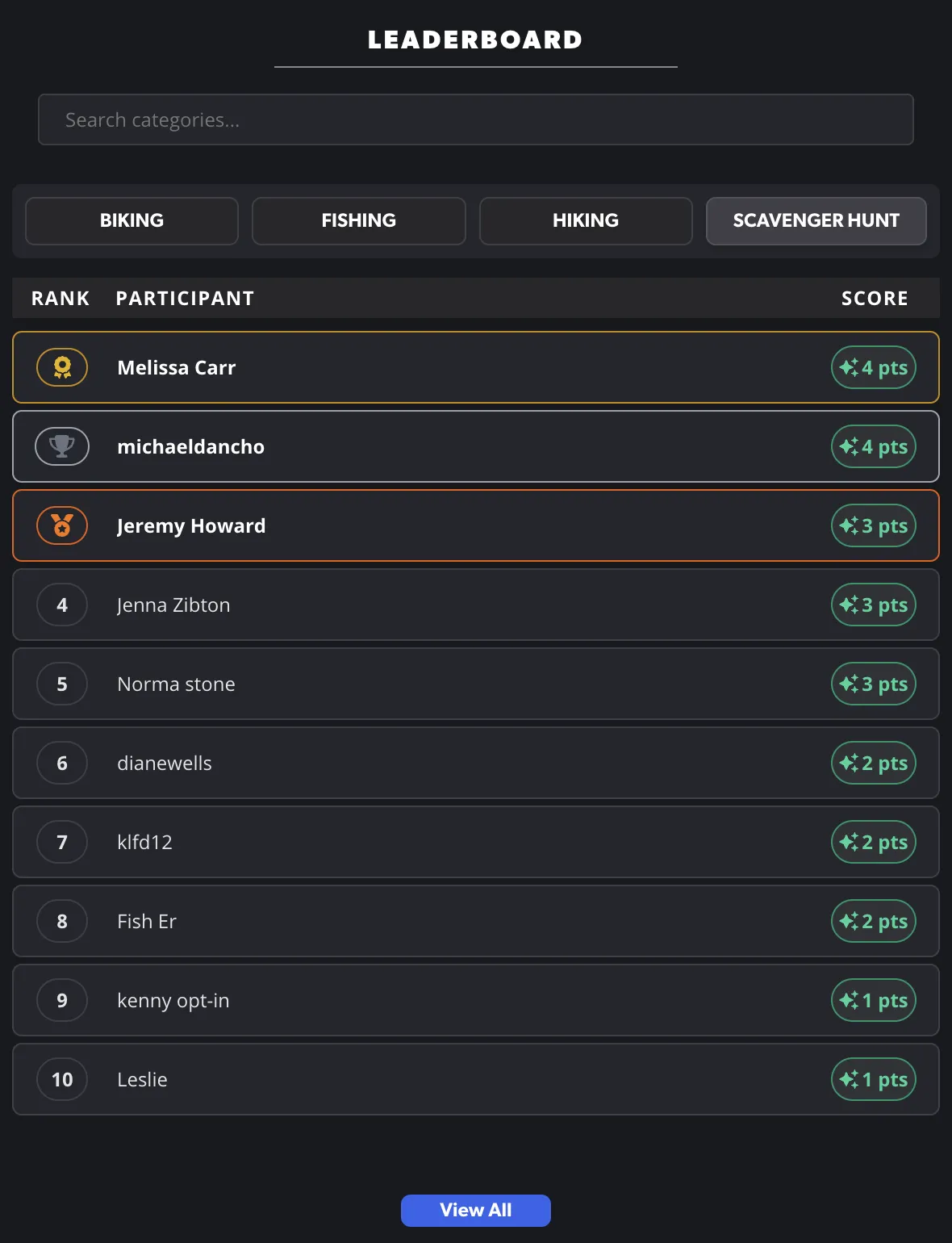Click the RANK column header to sort
The image size is (952, 1243).
point(60,298)
